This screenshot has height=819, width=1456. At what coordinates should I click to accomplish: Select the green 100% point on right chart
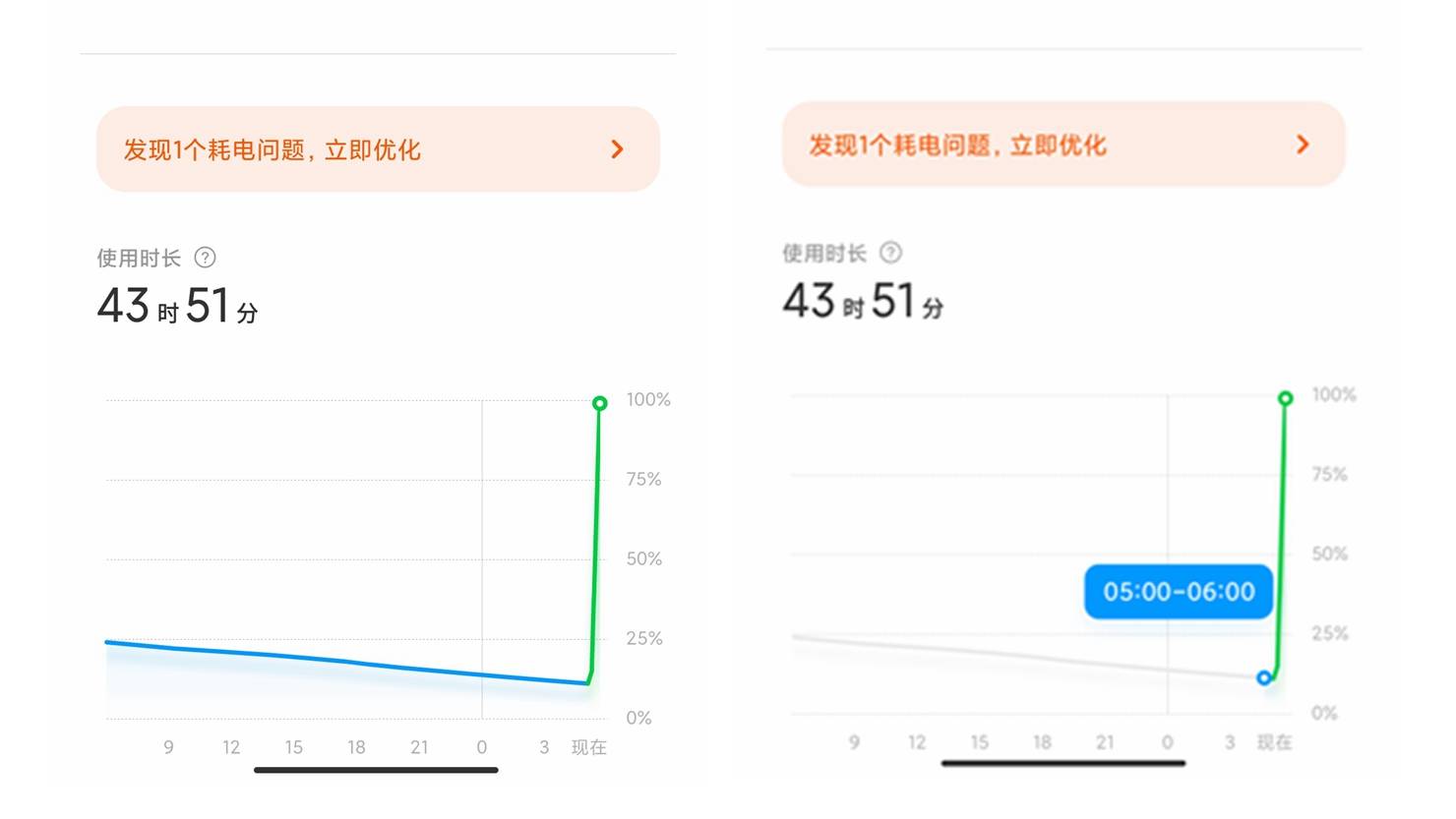click(1285, 398)
